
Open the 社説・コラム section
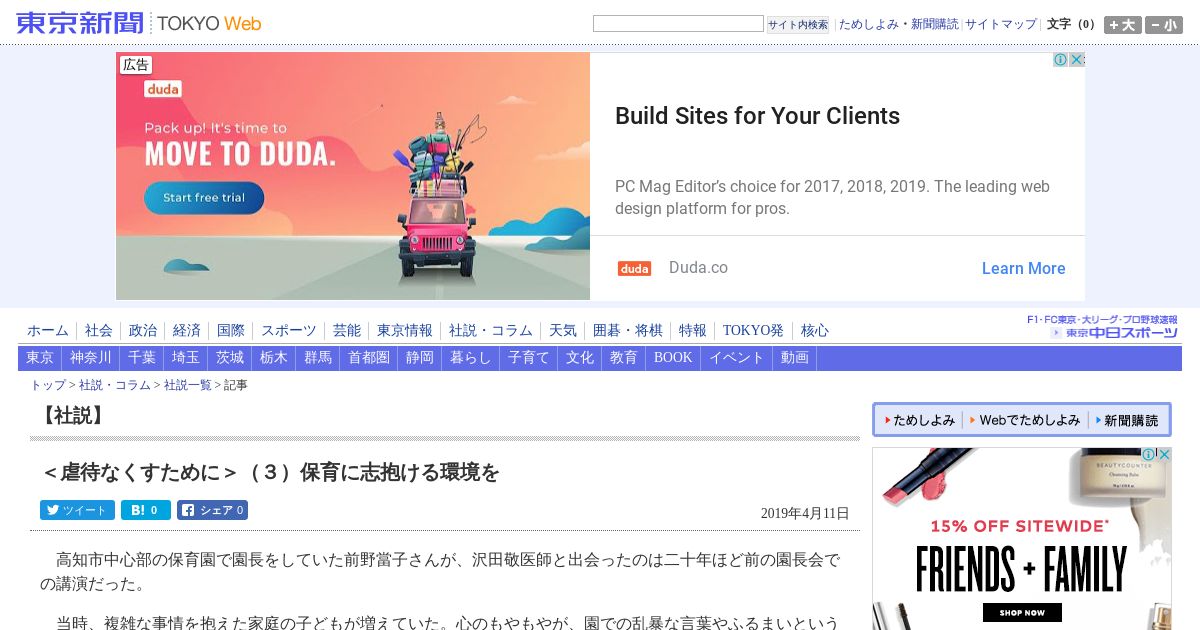[491, 331]
